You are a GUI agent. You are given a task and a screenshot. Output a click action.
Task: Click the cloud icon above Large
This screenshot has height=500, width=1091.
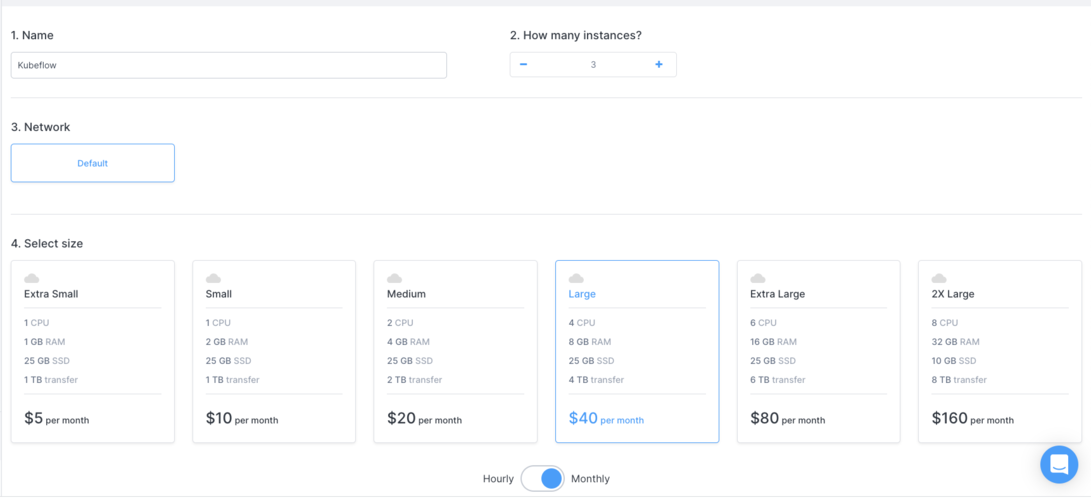pyautogui.click(x=576, y=278)
